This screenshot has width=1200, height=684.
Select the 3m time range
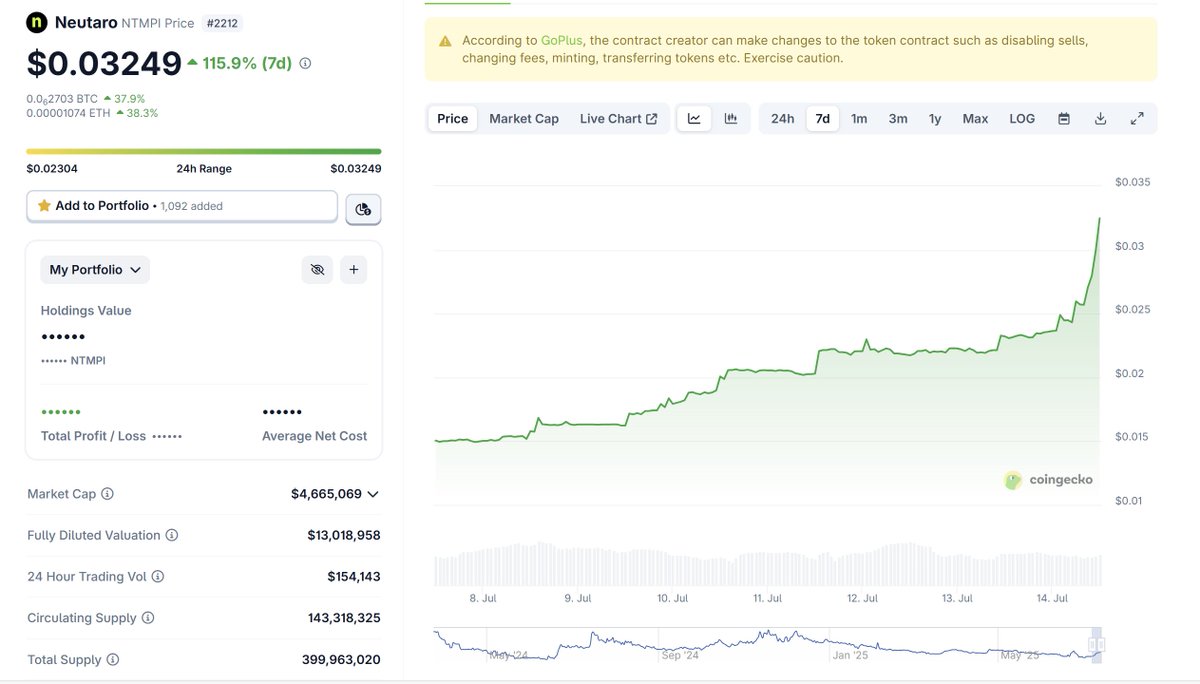point(898,118)
